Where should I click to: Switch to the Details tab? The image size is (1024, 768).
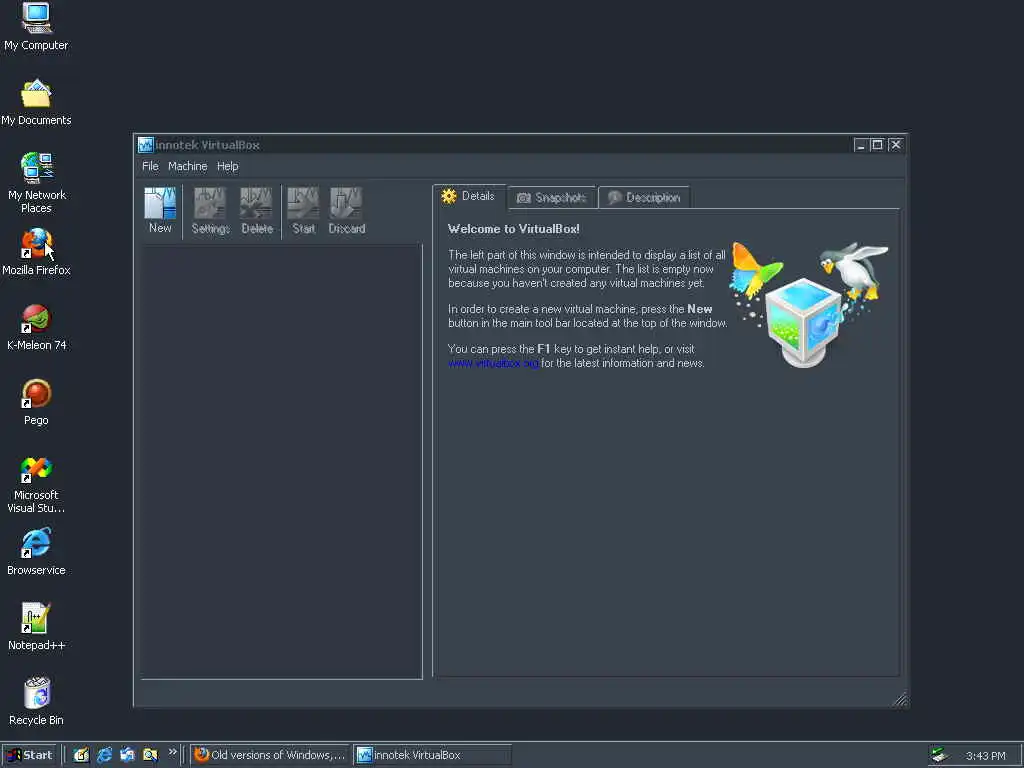(x=469, y=197)
